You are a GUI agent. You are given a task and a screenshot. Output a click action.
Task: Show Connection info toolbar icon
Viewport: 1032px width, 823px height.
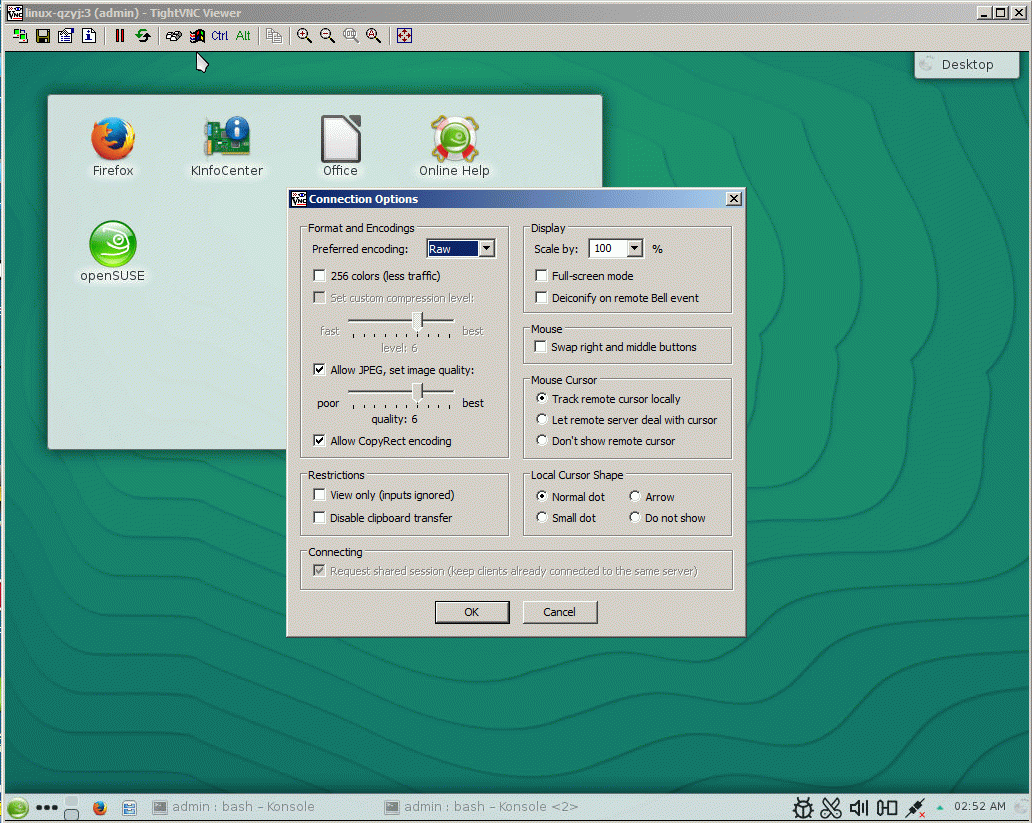[89, 36]
